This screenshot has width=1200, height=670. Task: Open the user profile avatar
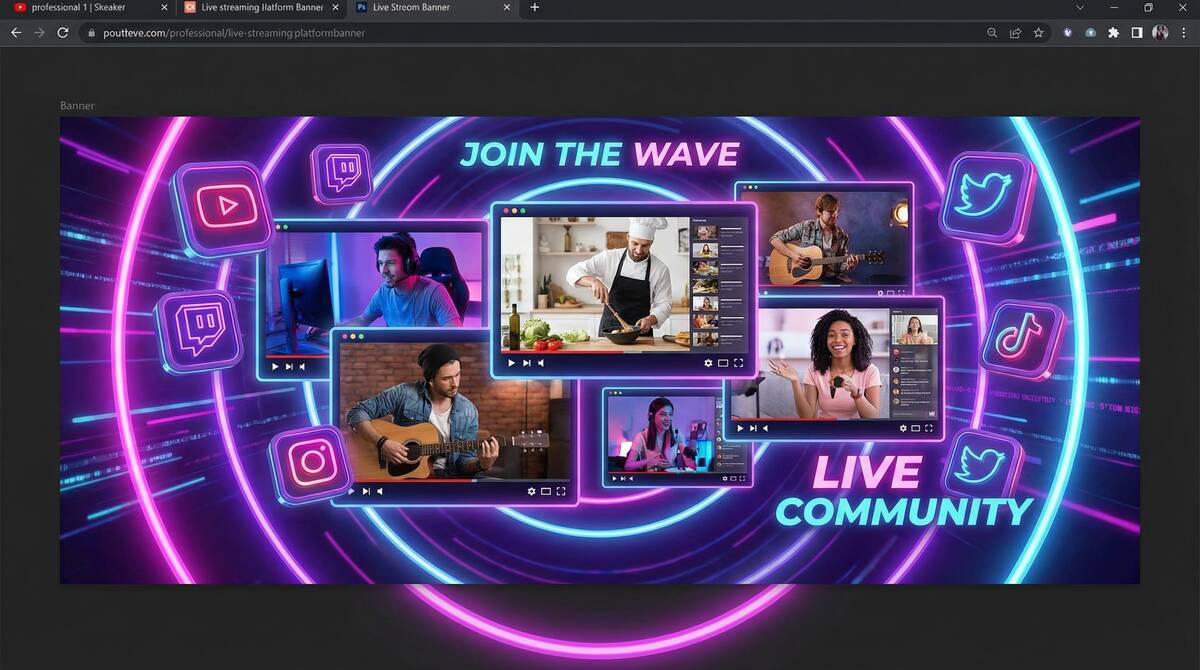(x=1160, y=33)
